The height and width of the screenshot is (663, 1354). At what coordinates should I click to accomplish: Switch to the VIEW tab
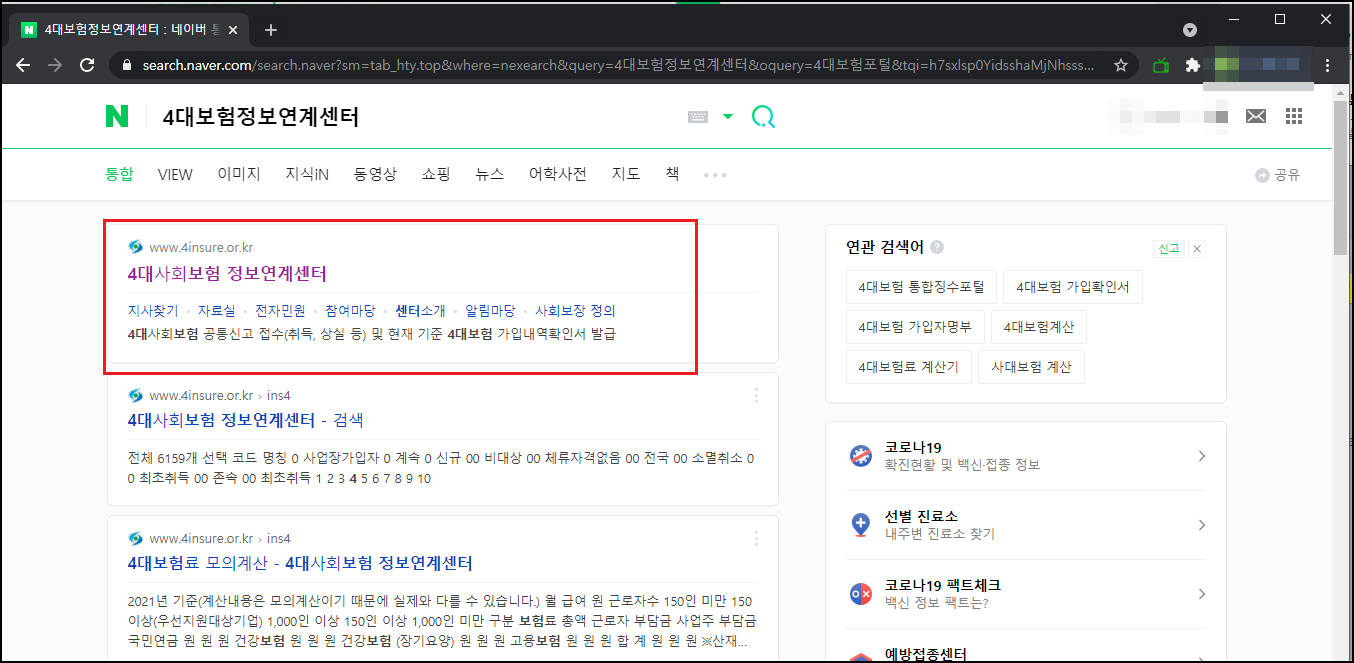[x=175, y=174]
